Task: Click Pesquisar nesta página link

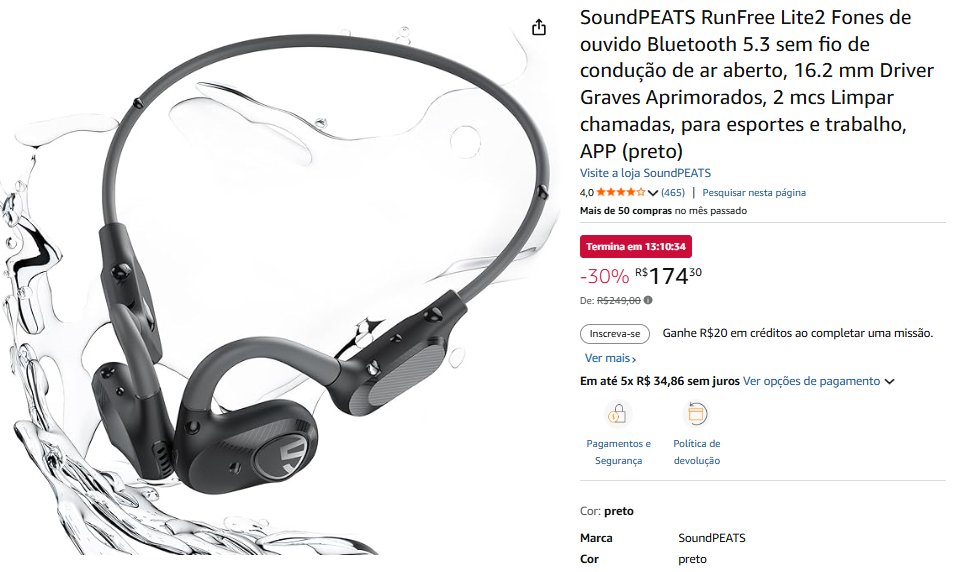Action: pyautogui.click(x=754, y=192)
